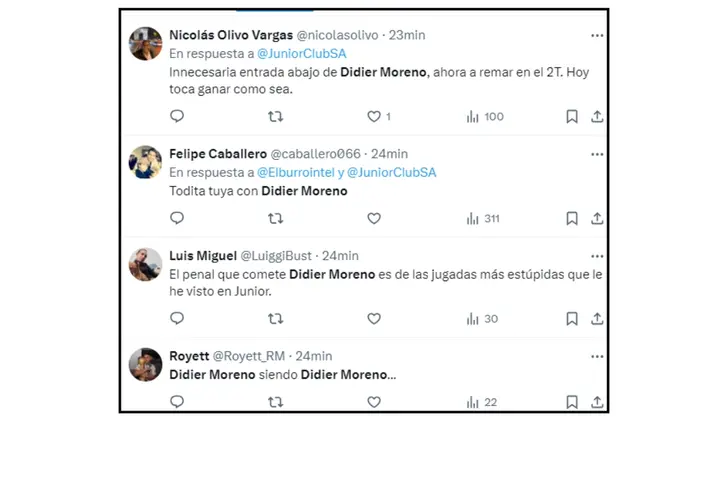This screenshot has width=728, height=488.
Task: Retweet Felipe Caballero's post
Action: pyautogui.click(x=275, y=218)
